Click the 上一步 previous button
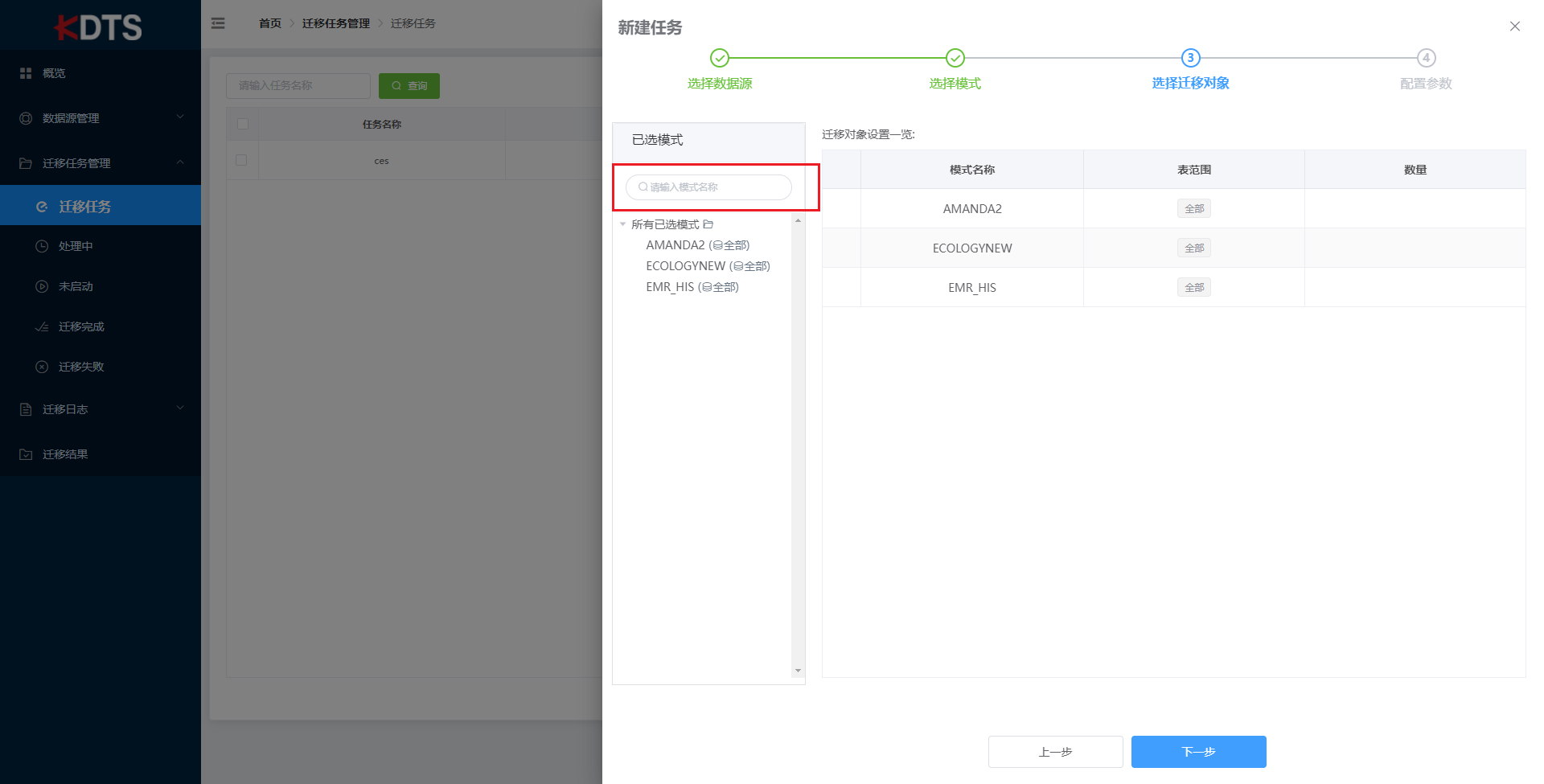Screen dimensions: 1544x784 click(1056, 752)
